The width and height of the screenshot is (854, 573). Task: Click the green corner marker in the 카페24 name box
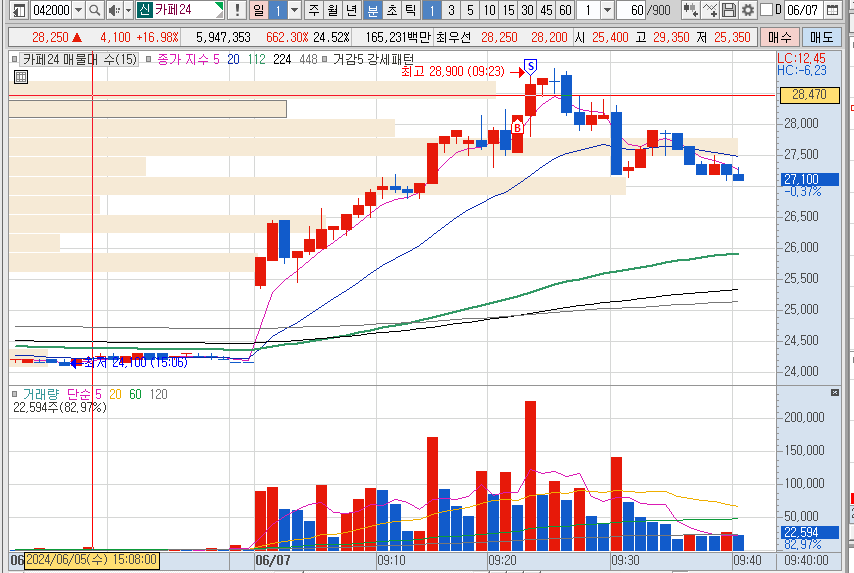tap(219, 7)
